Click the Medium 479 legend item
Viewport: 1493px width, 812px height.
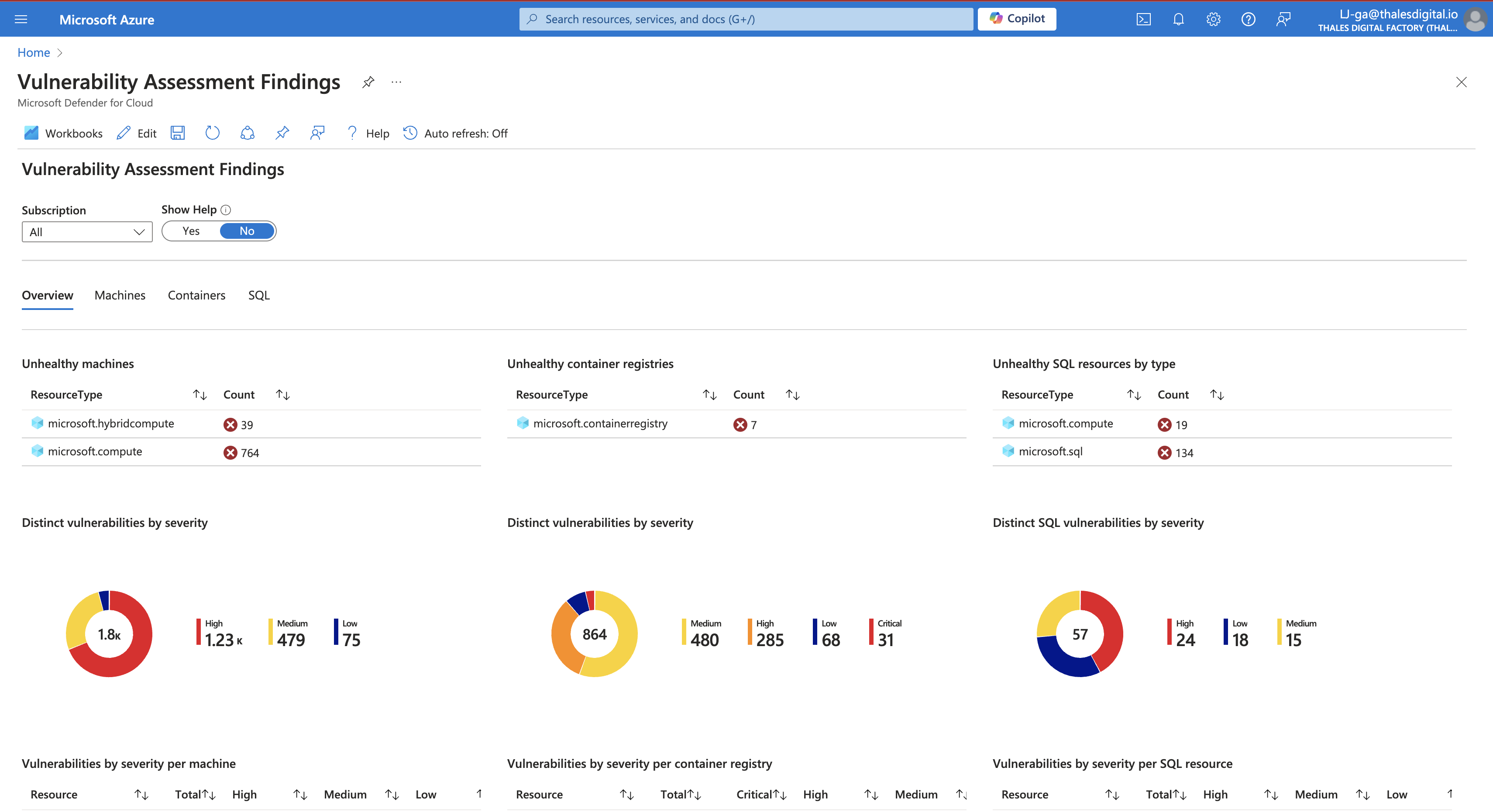(288, 633)
